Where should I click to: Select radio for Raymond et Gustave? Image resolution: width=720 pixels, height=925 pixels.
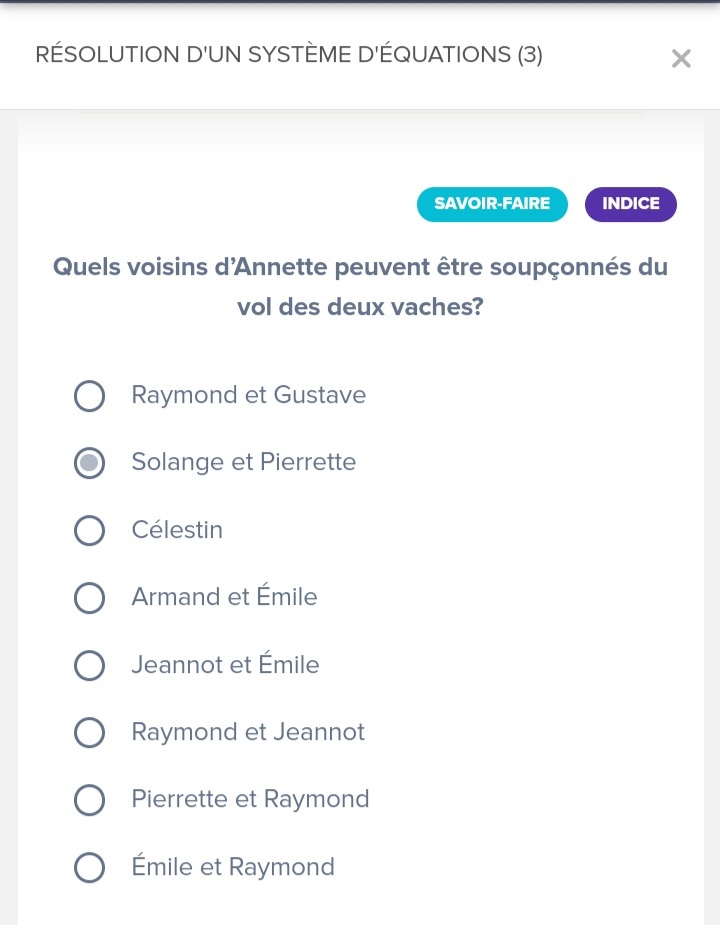[90, 396]
